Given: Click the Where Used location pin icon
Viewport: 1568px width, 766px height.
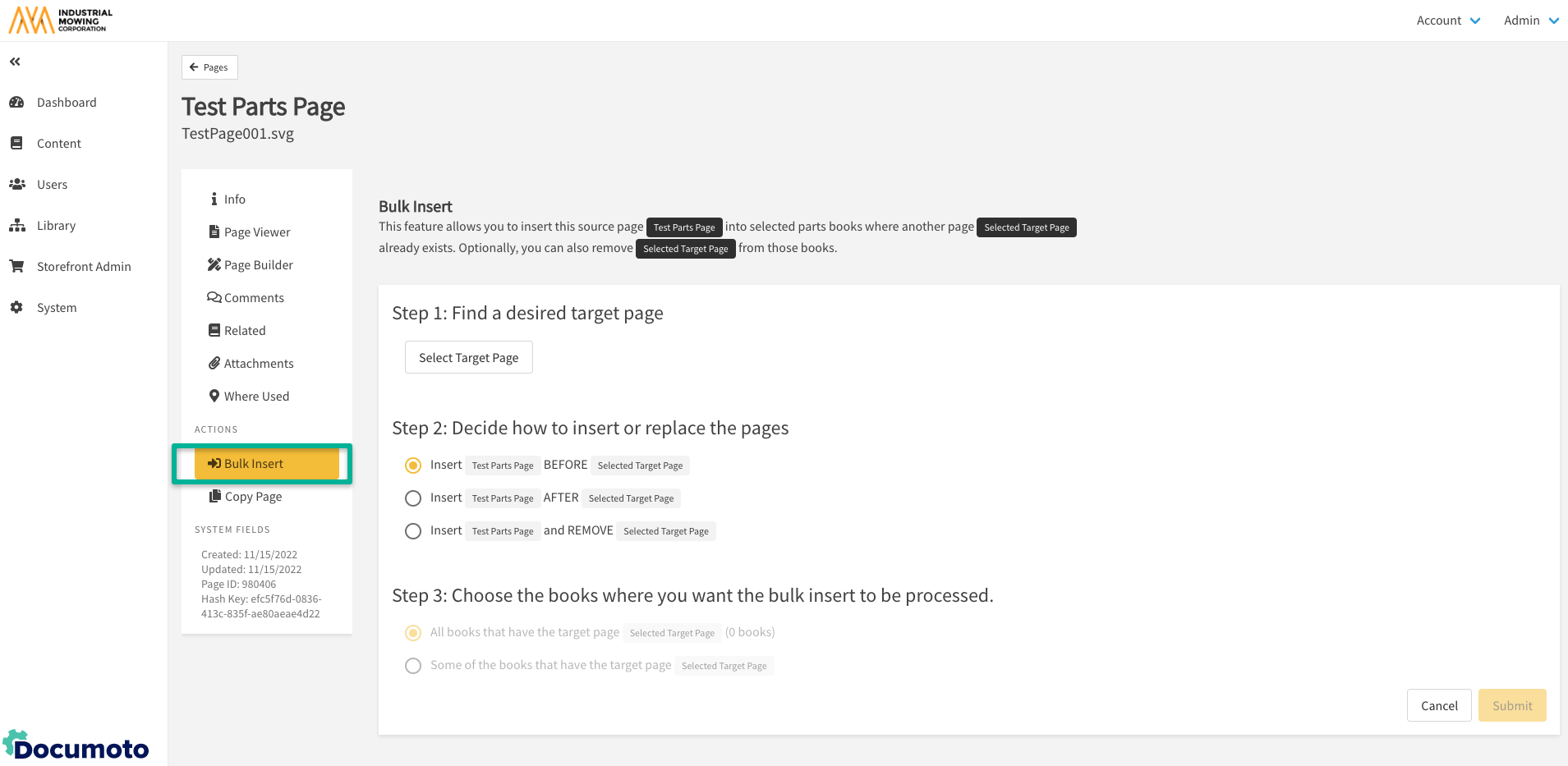Looking at the screenshot, I should (214, 396).
